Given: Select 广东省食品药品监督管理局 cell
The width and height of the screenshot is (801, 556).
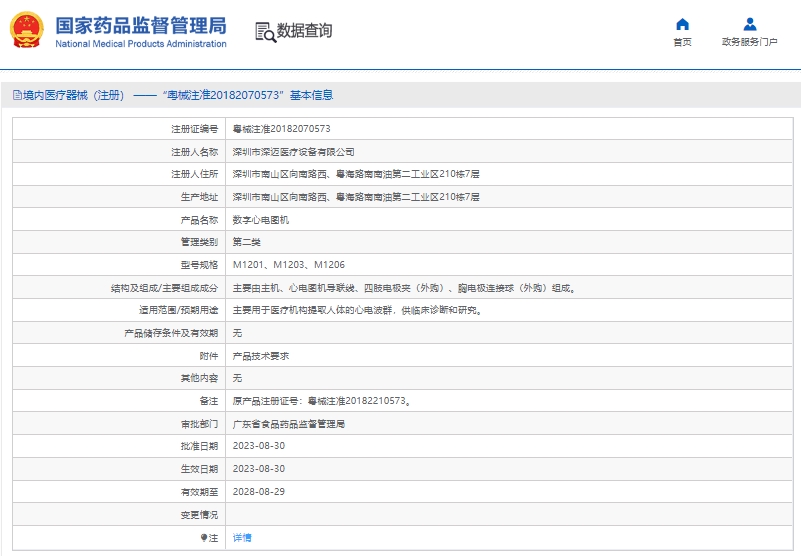Looking at the screenshot, I should pos(289,424).
